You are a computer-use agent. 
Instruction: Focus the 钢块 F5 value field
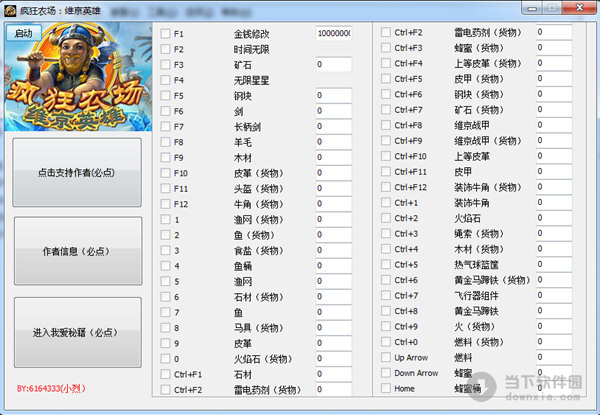[x=334, y=96]
